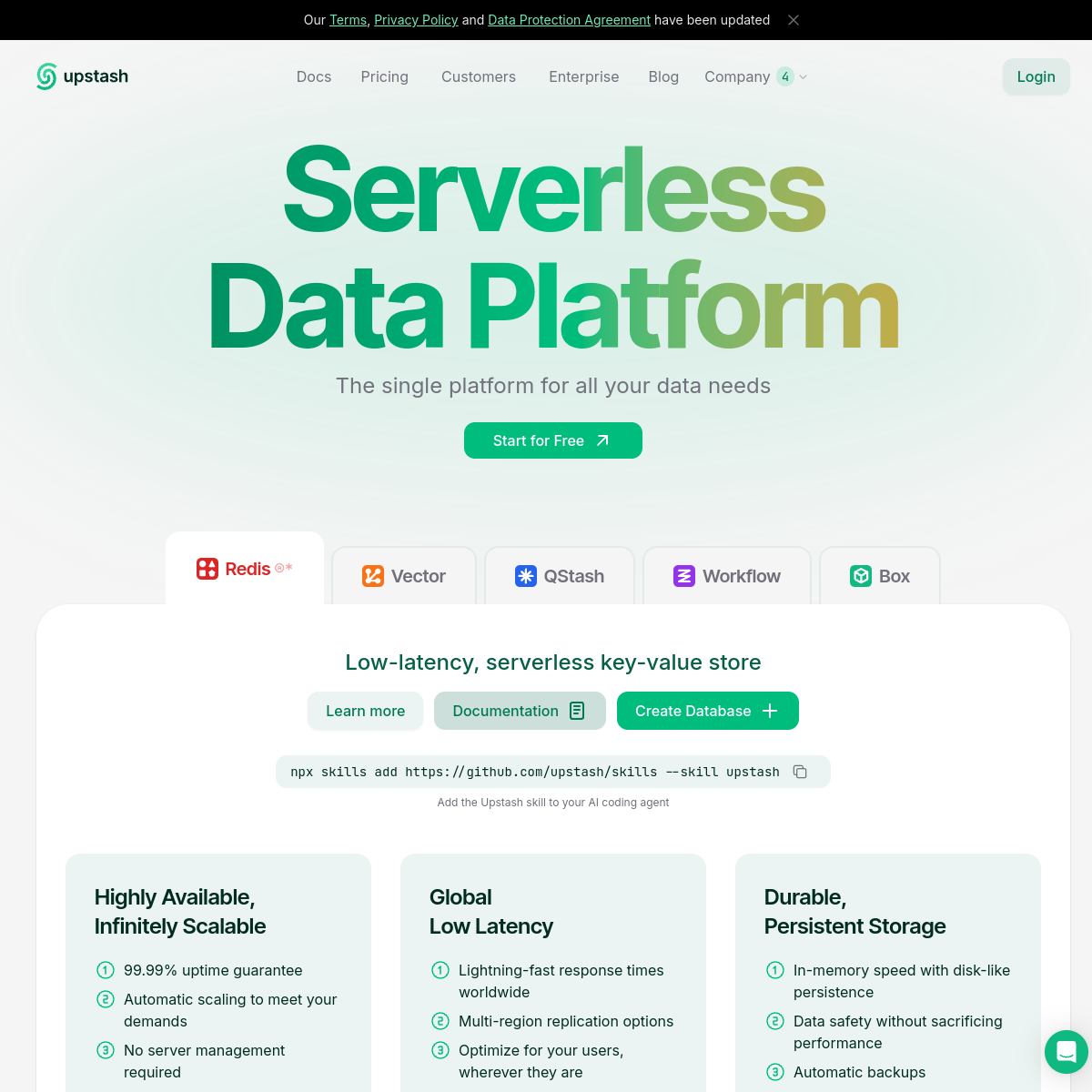
Task: Open the Blog page
Action: (x=663, y=76)
